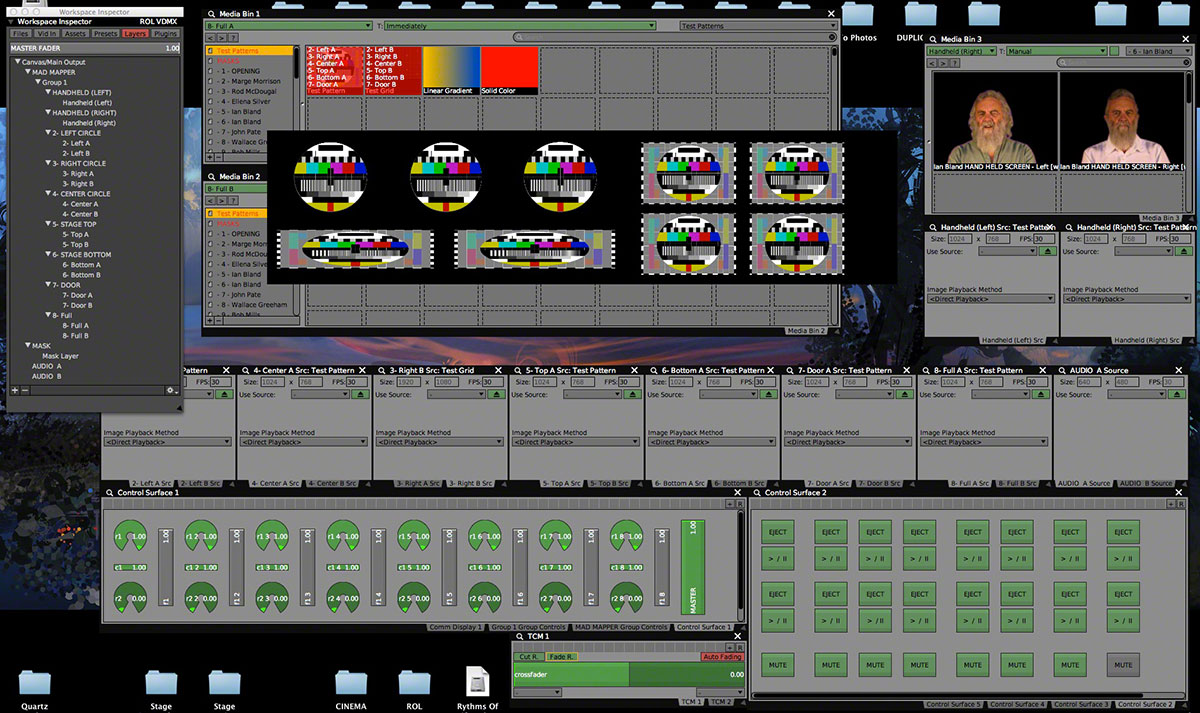Open the CINEMA folder on the desktop
Viewport: 1200px width, 713px height.
coord(351,683)
